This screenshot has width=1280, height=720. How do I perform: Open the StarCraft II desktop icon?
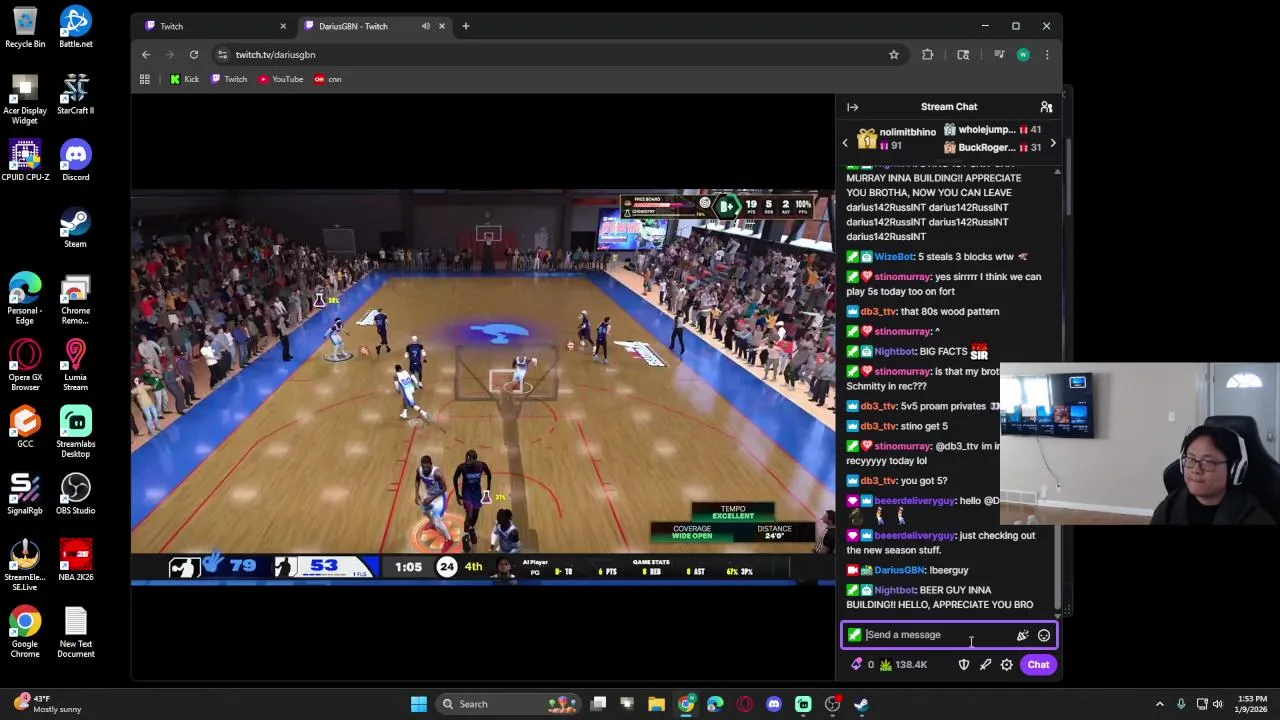[76, 94]
